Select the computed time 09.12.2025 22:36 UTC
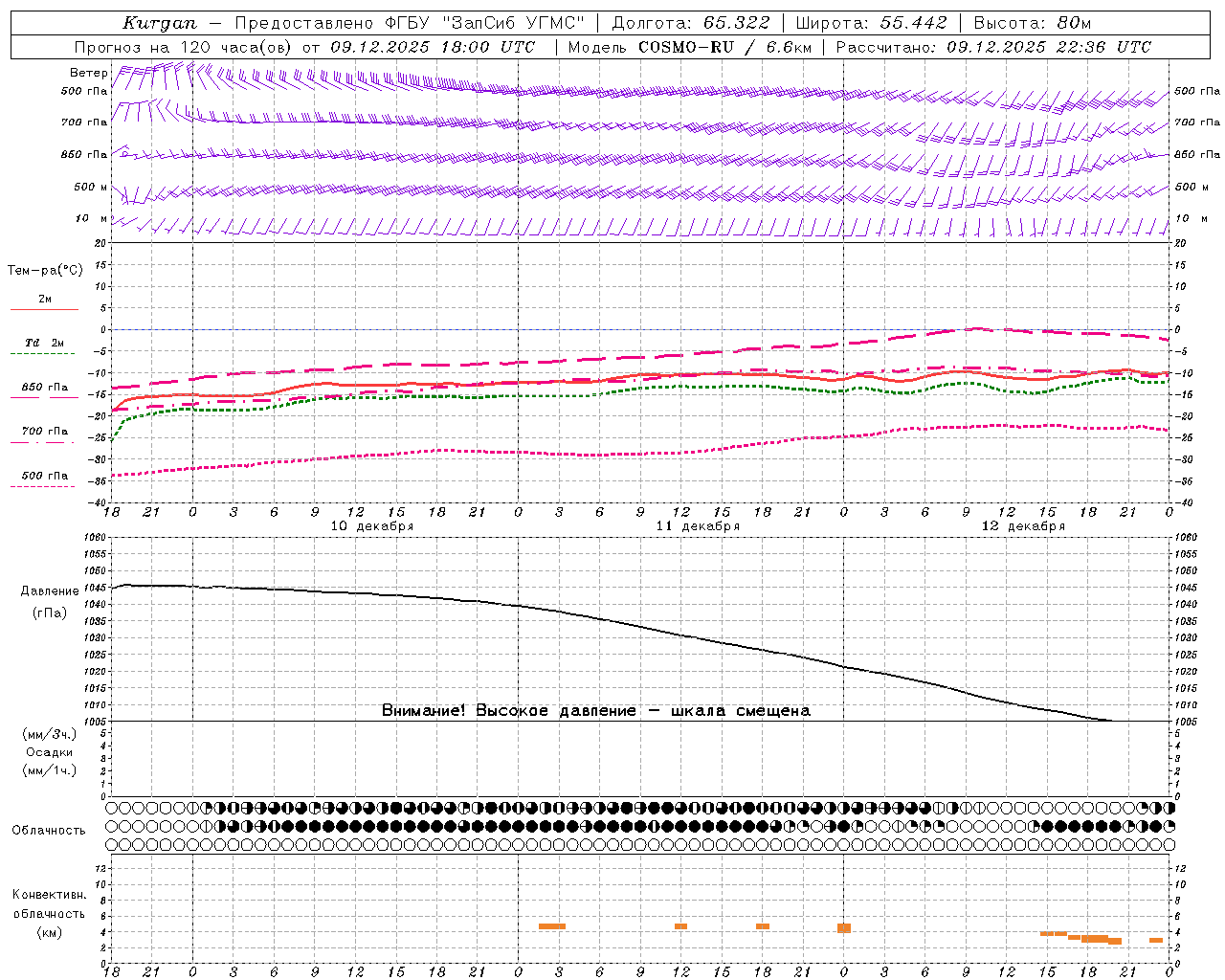 pyautogui.click(x=1049, y=47)
